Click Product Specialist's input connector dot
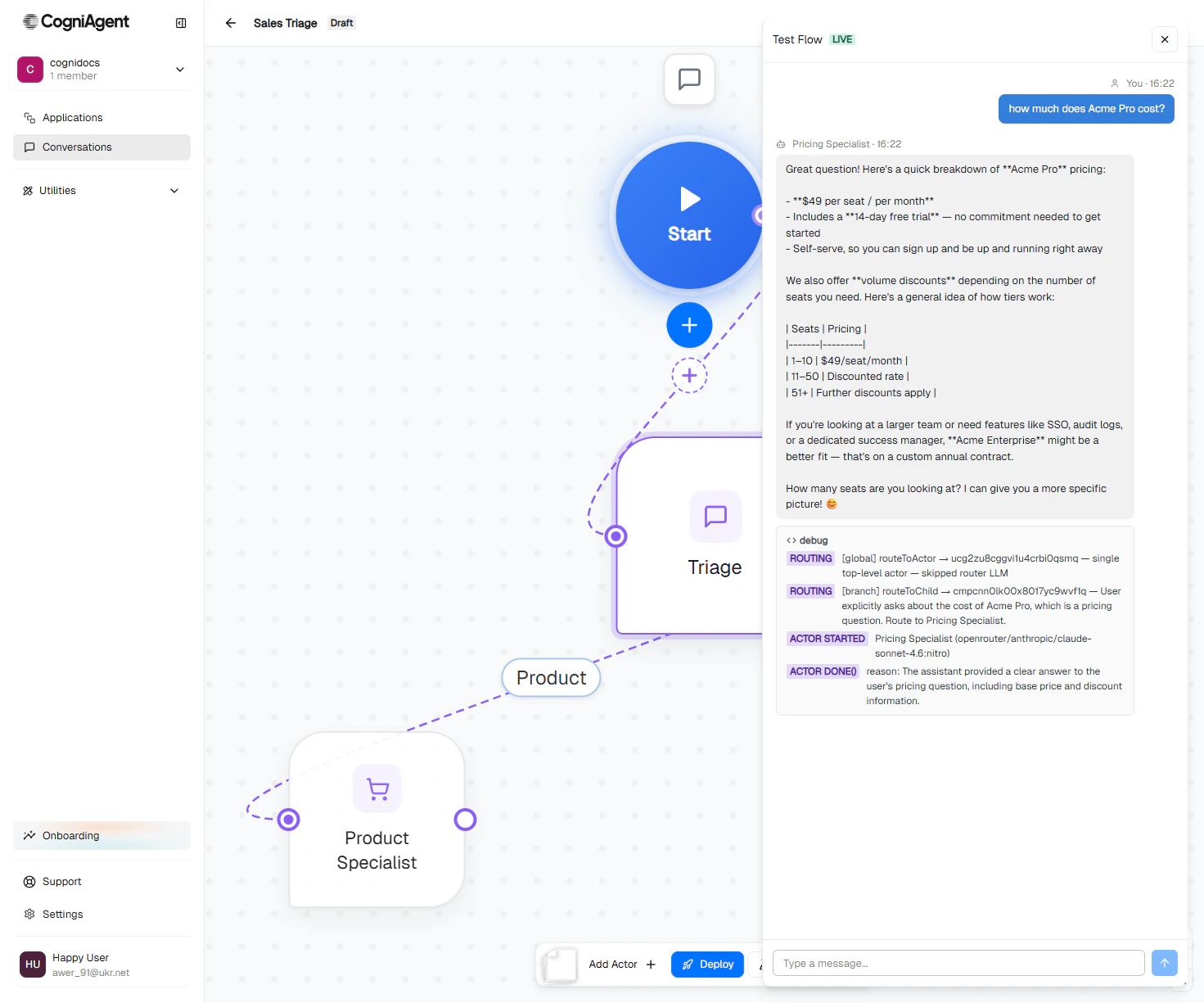Image resolution: width=1204 pixels, height=1003 pixels. 289,820
